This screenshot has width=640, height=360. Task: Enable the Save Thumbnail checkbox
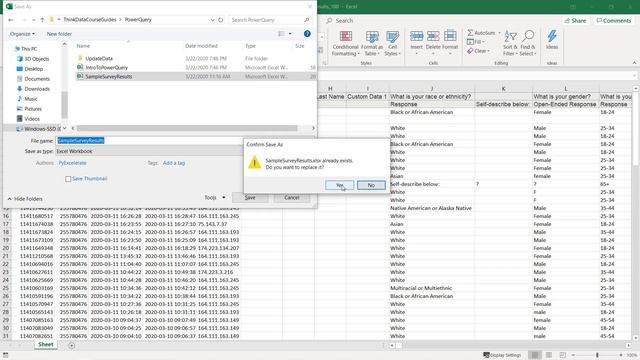point(68,179)
